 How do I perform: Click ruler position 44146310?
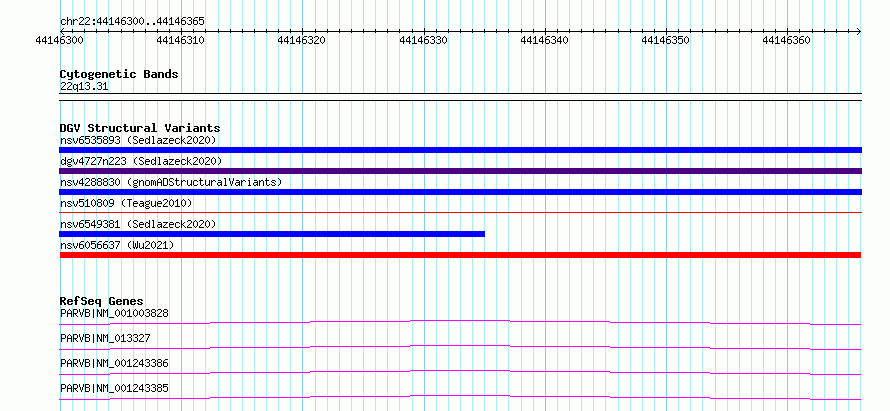181,40
